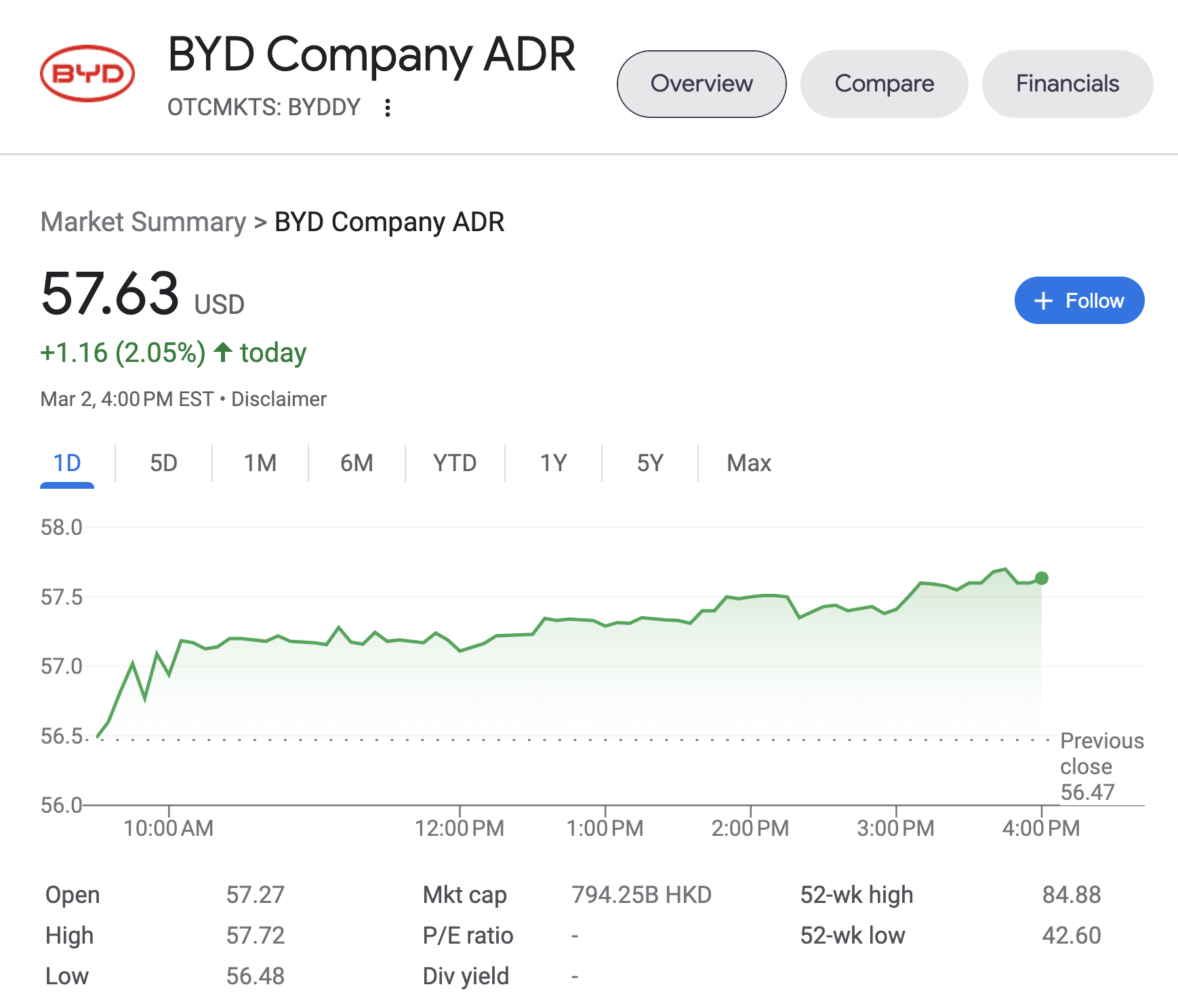Select the 1D chart range

[x=67, y=464]
